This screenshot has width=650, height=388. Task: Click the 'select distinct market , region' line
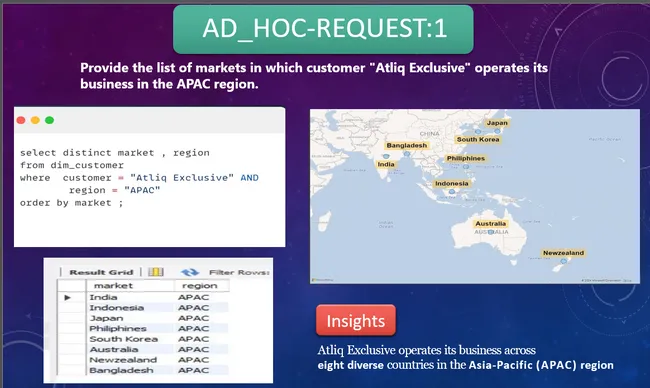point(115,153)
